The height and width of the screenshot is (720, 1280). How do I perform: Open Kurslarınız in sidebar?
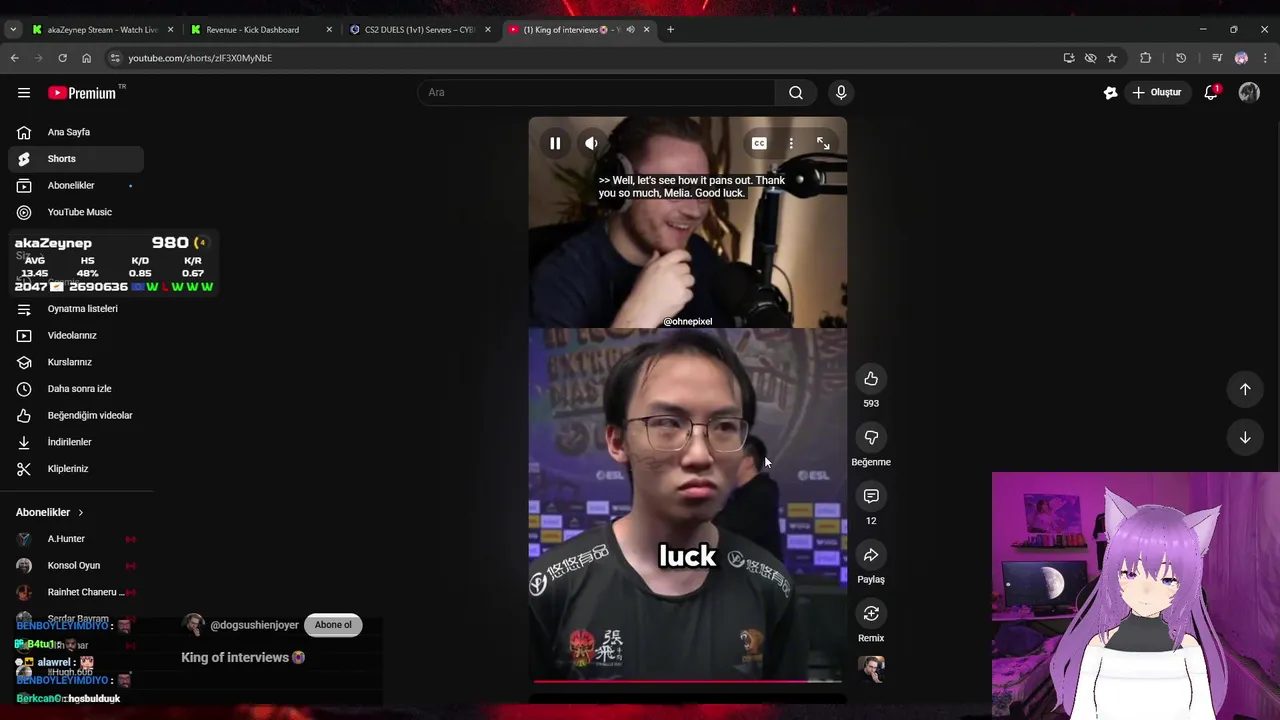coord(76,362)
